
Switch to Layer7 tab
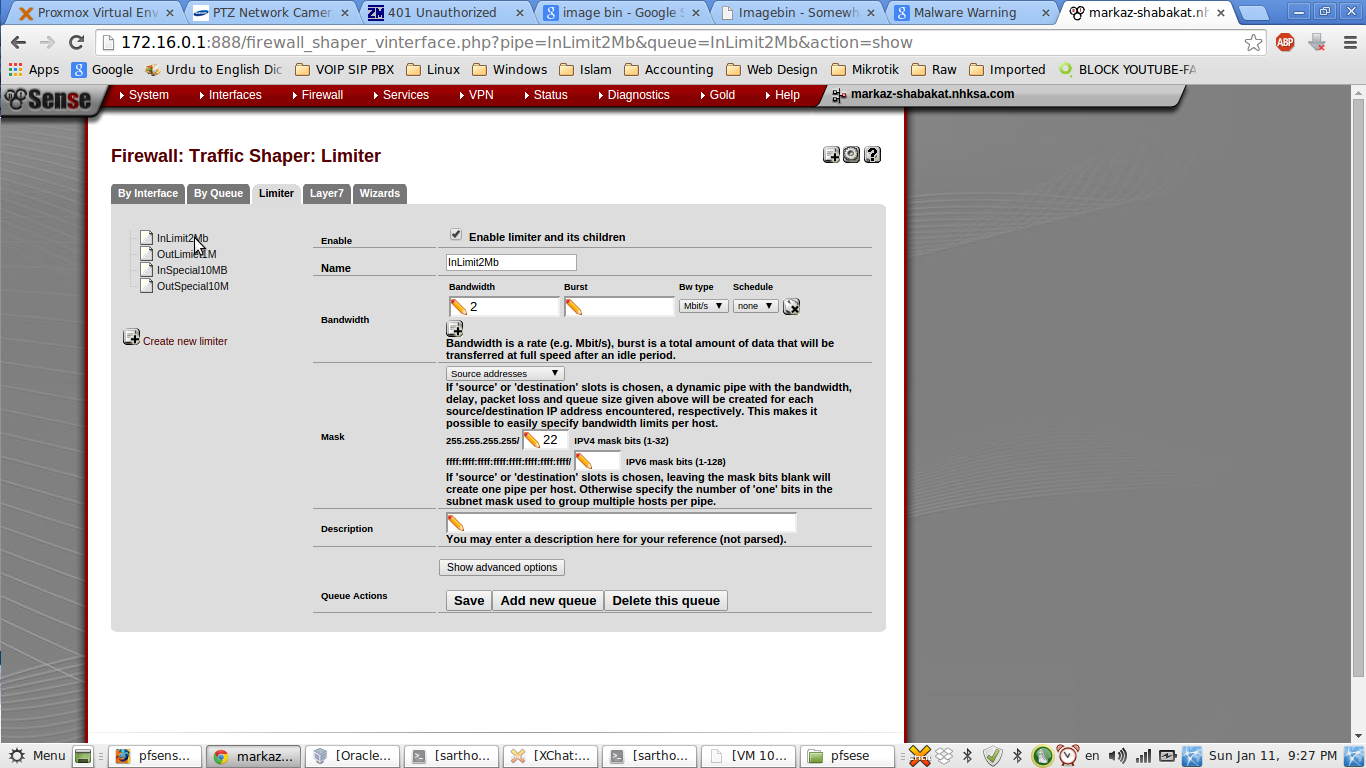pos(326,194)
